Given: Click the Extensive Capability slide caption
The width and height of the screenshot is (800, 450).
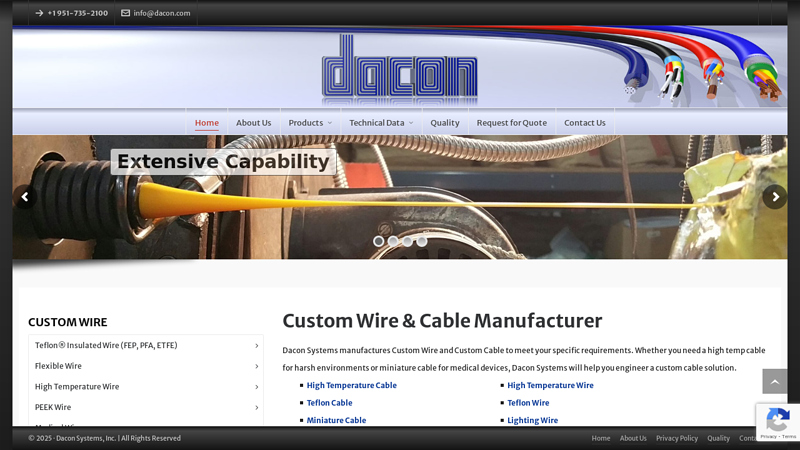Looking at the screenshot, I should 223,162.
